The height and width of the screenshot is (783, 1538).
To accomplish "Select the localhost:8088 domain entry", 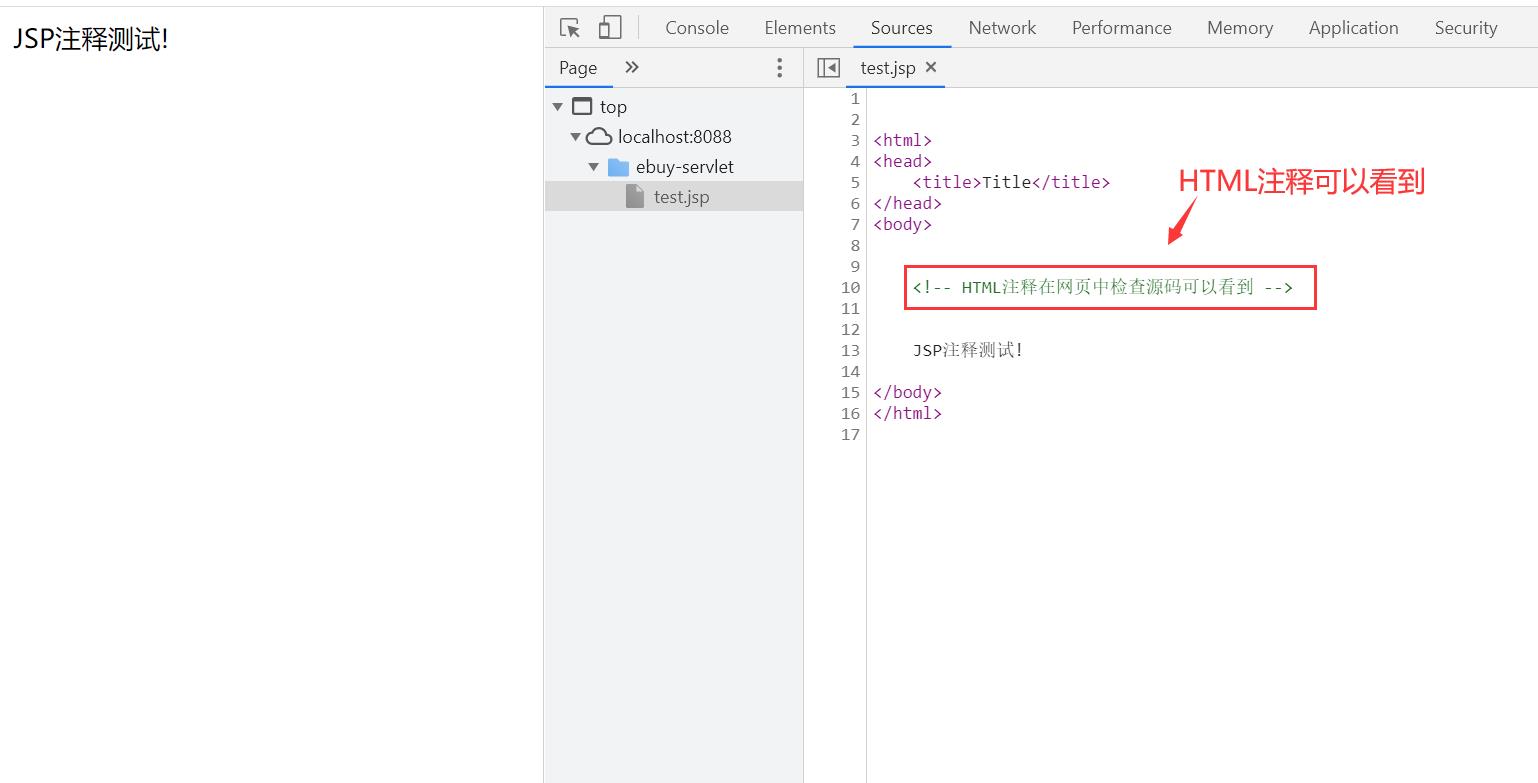I will (675, 137).
